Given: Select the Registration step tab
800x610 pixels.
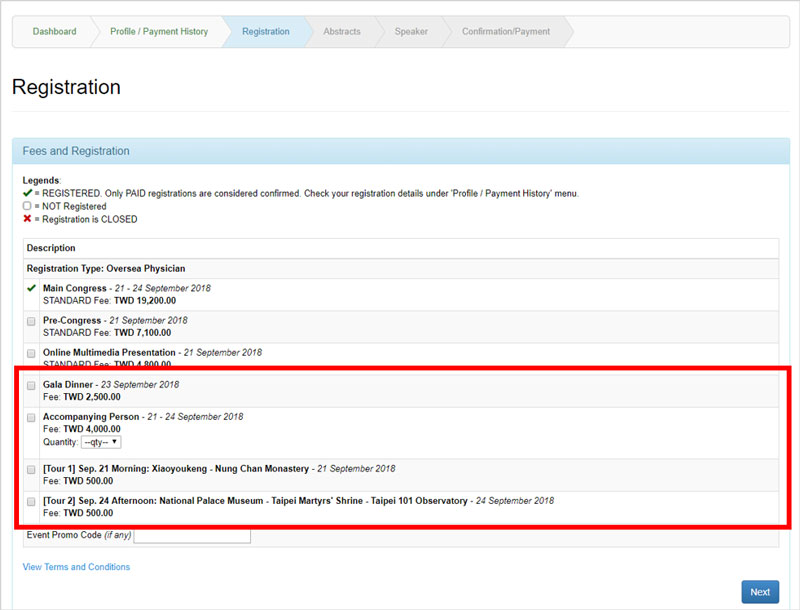Looking at the screenshot, I should [265, 32].
